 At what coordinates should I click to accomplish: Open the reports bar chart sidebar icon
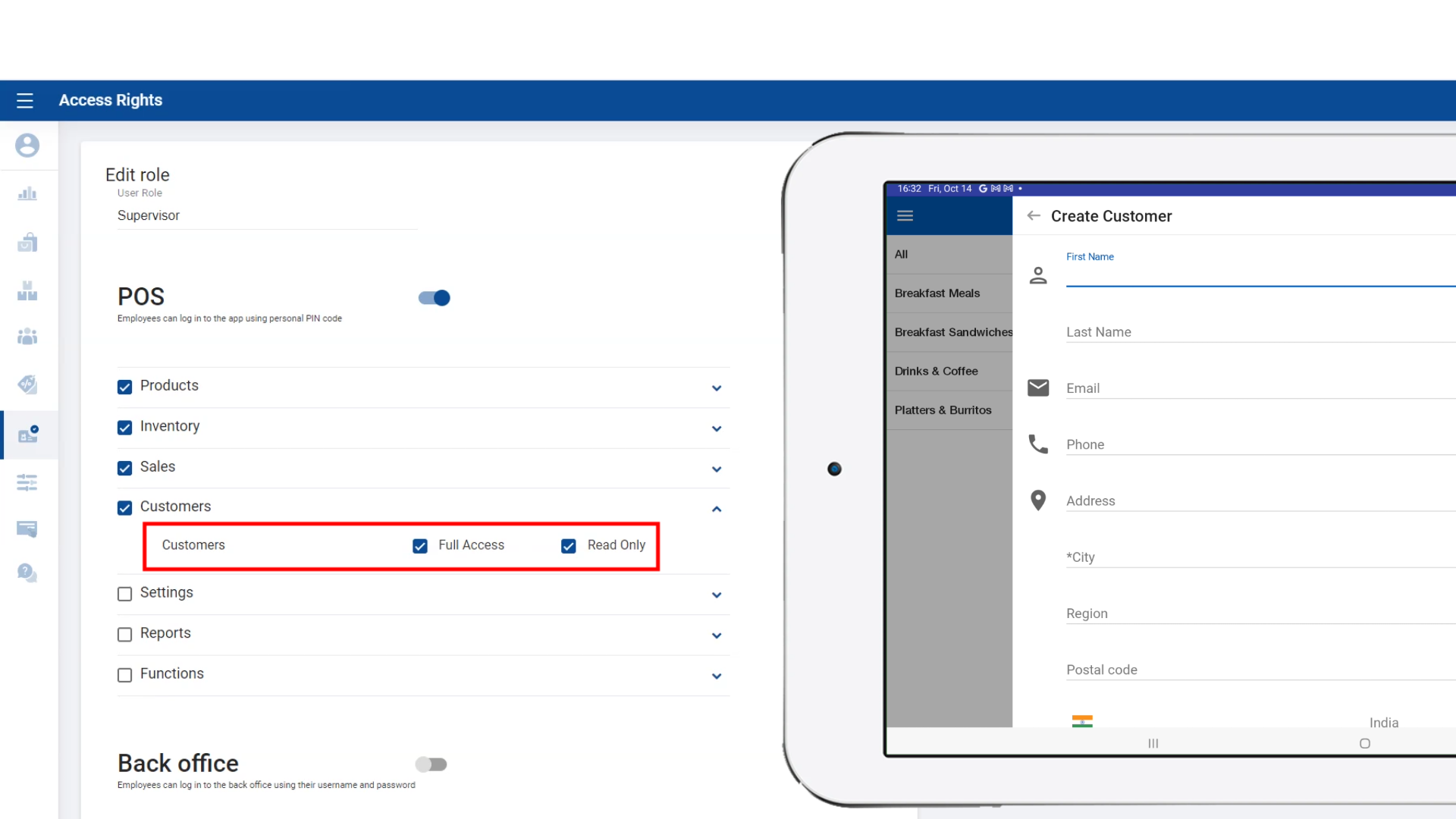[27, 194]
